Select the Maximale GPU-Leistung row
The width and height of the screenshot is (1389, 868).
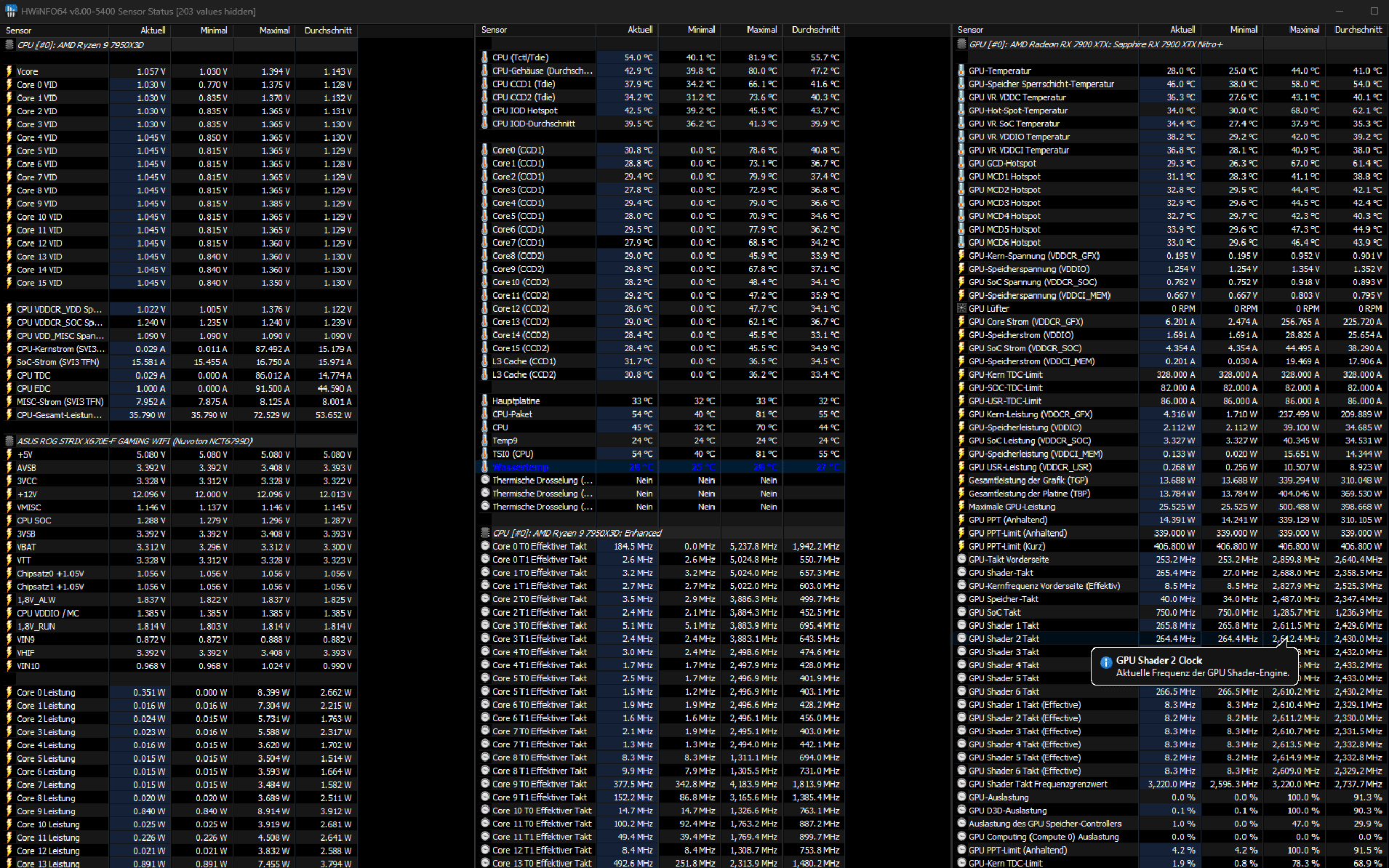pos(1172,507)
